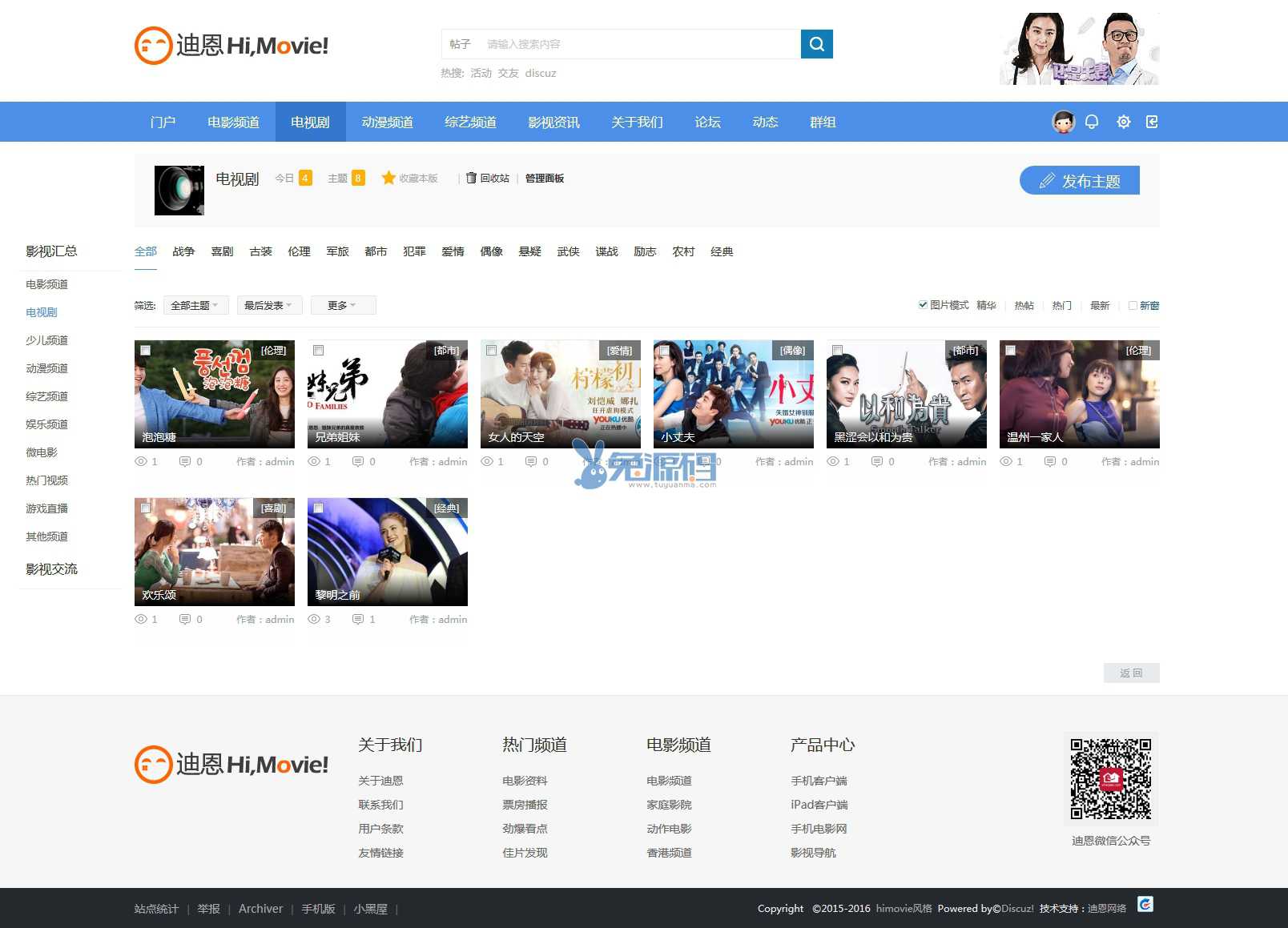This screenshot has height=928, width=1288.
Task: Open the user avatar in navigation bar
Action: pyautogui.click(x=1063, y=122)
